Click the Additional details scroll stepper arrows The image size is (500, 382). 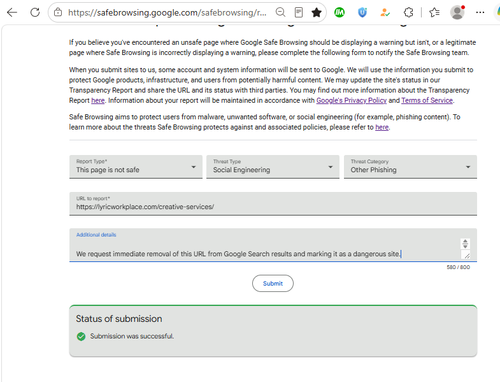coord(465,244)
